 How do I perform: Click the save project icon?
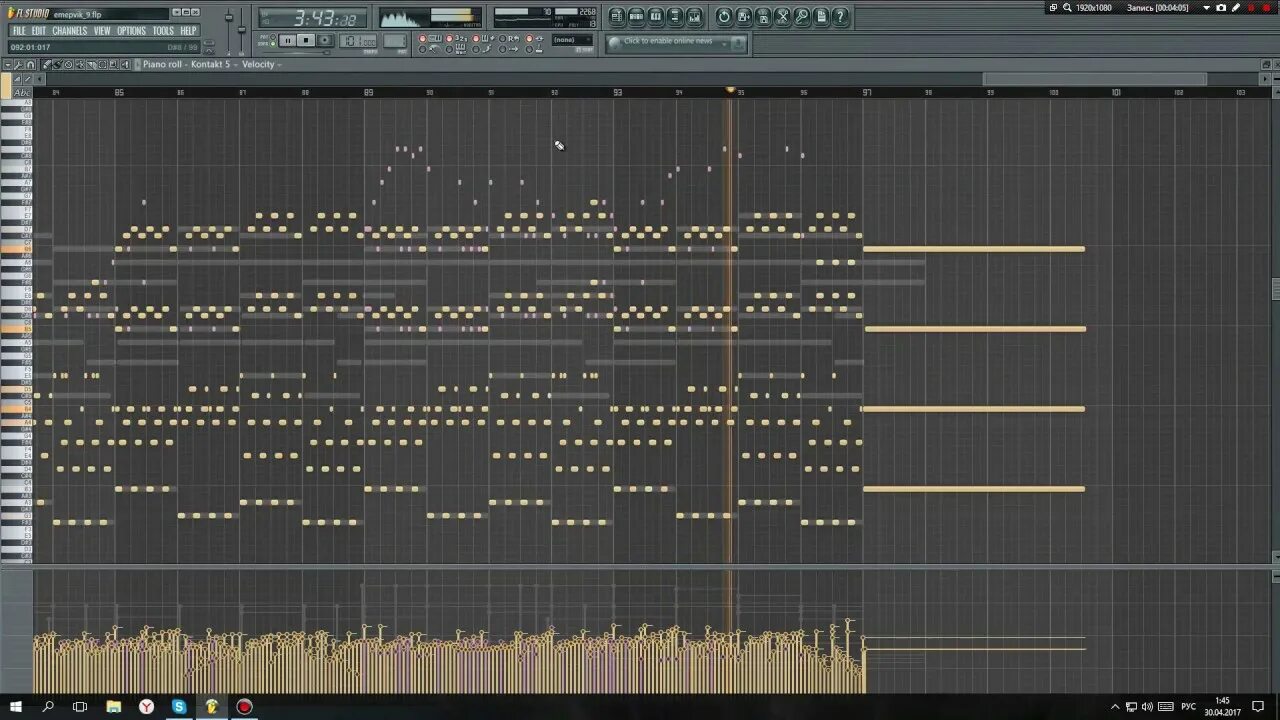tap(744, 17)
